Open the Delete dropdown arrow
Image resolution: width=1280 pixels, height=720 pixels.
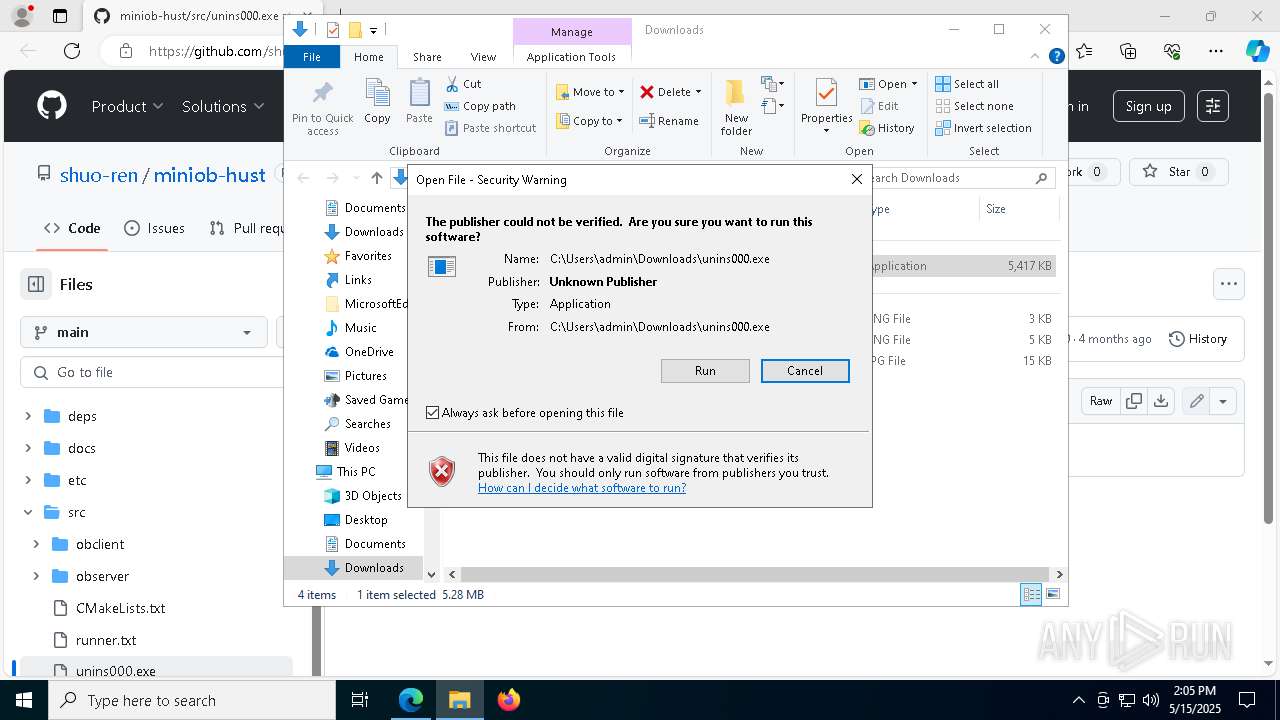(x=698, y=92)
